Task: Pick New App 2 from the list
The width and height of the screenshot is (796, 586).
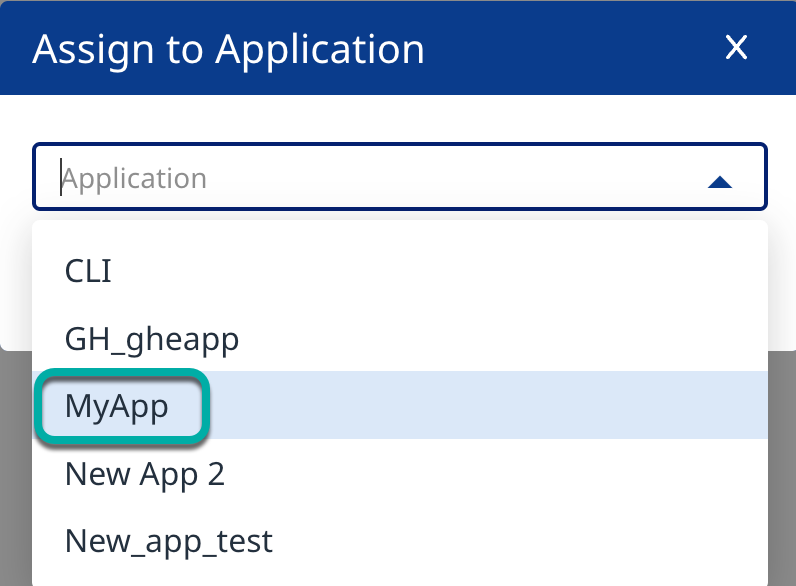Action: tap(145, 473)
